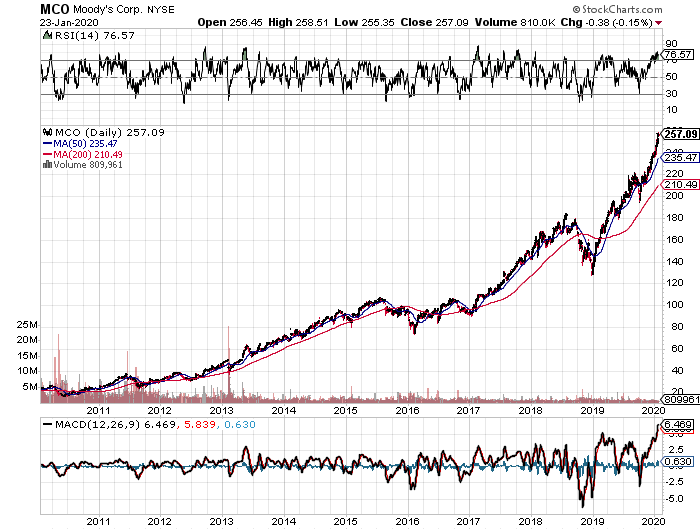The height and width of the screenshot is (530, 700).
Task: Click the Open 256.45 value
Action: click(229, 22)
